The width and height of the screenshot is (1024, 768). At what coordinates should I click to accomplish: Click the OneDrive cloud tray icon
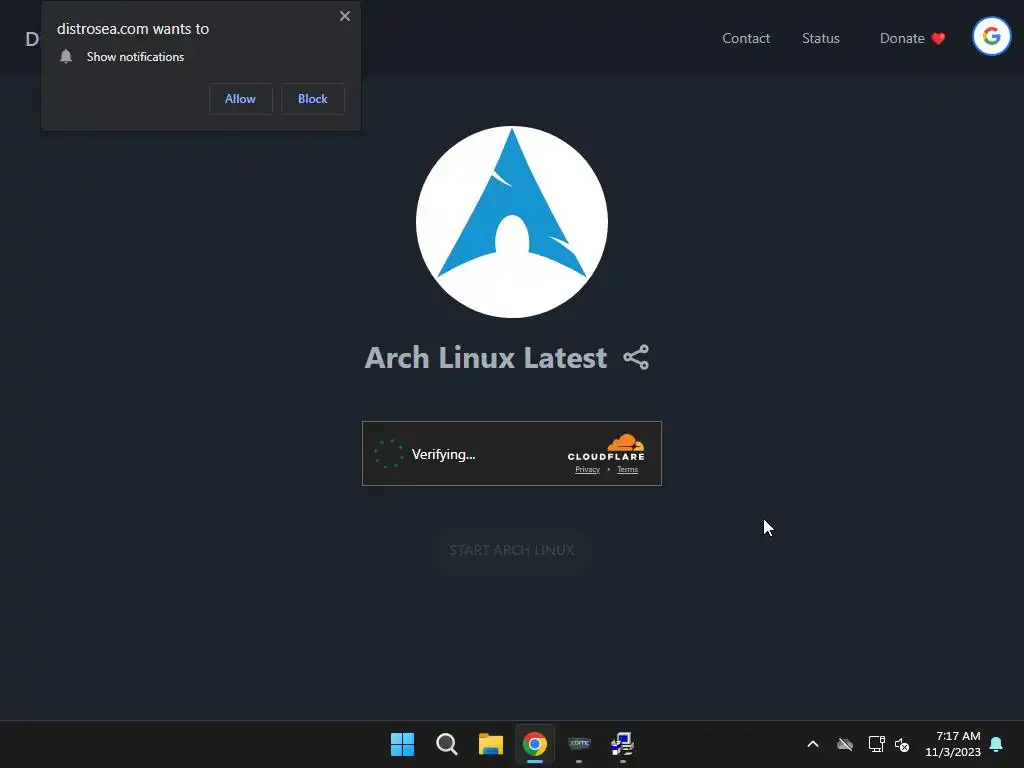click(845, 744)
